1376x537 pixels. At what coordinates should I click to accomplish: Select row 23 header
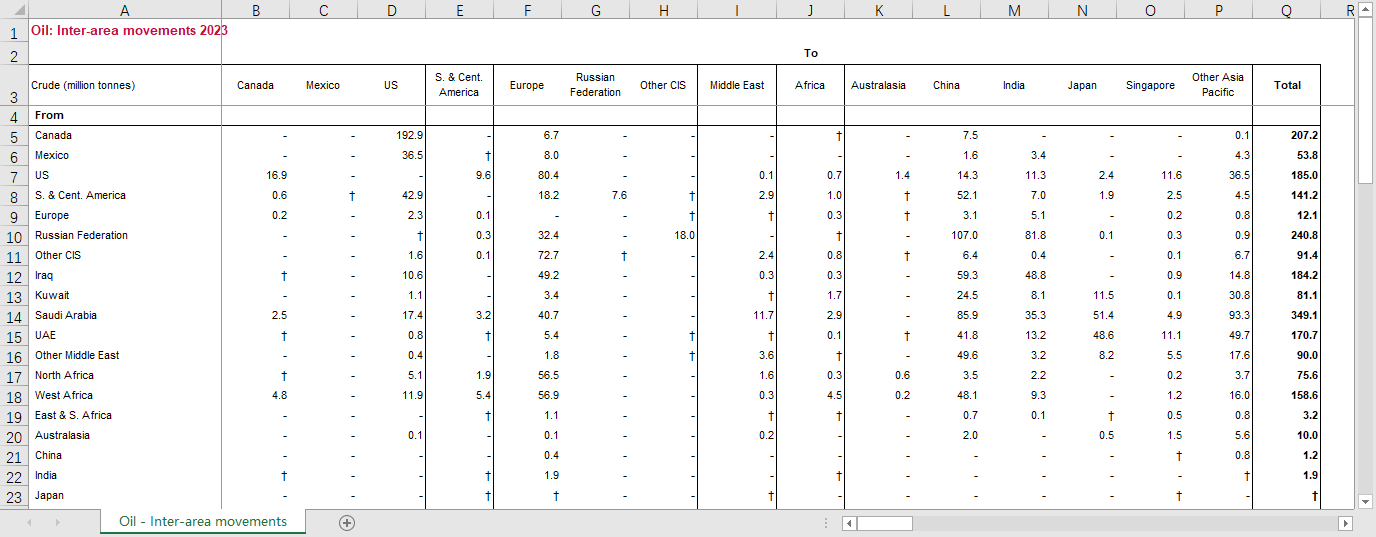tap(13, 496)
